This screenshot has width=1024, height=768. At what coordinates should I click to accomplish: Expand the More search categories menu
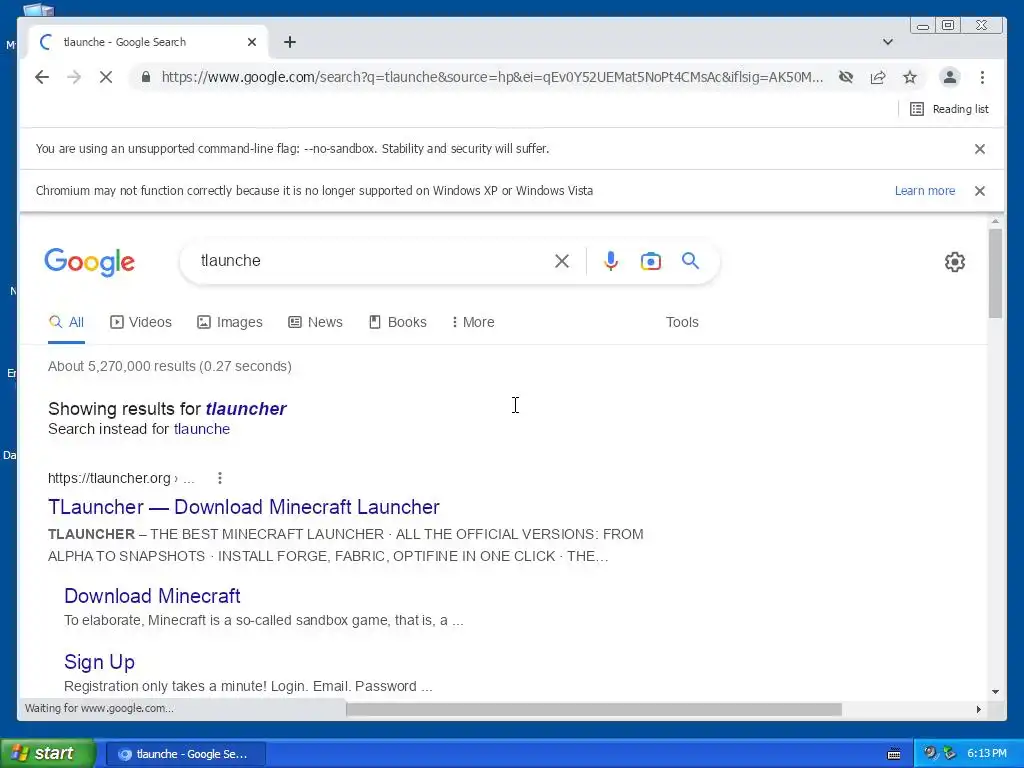473,322
